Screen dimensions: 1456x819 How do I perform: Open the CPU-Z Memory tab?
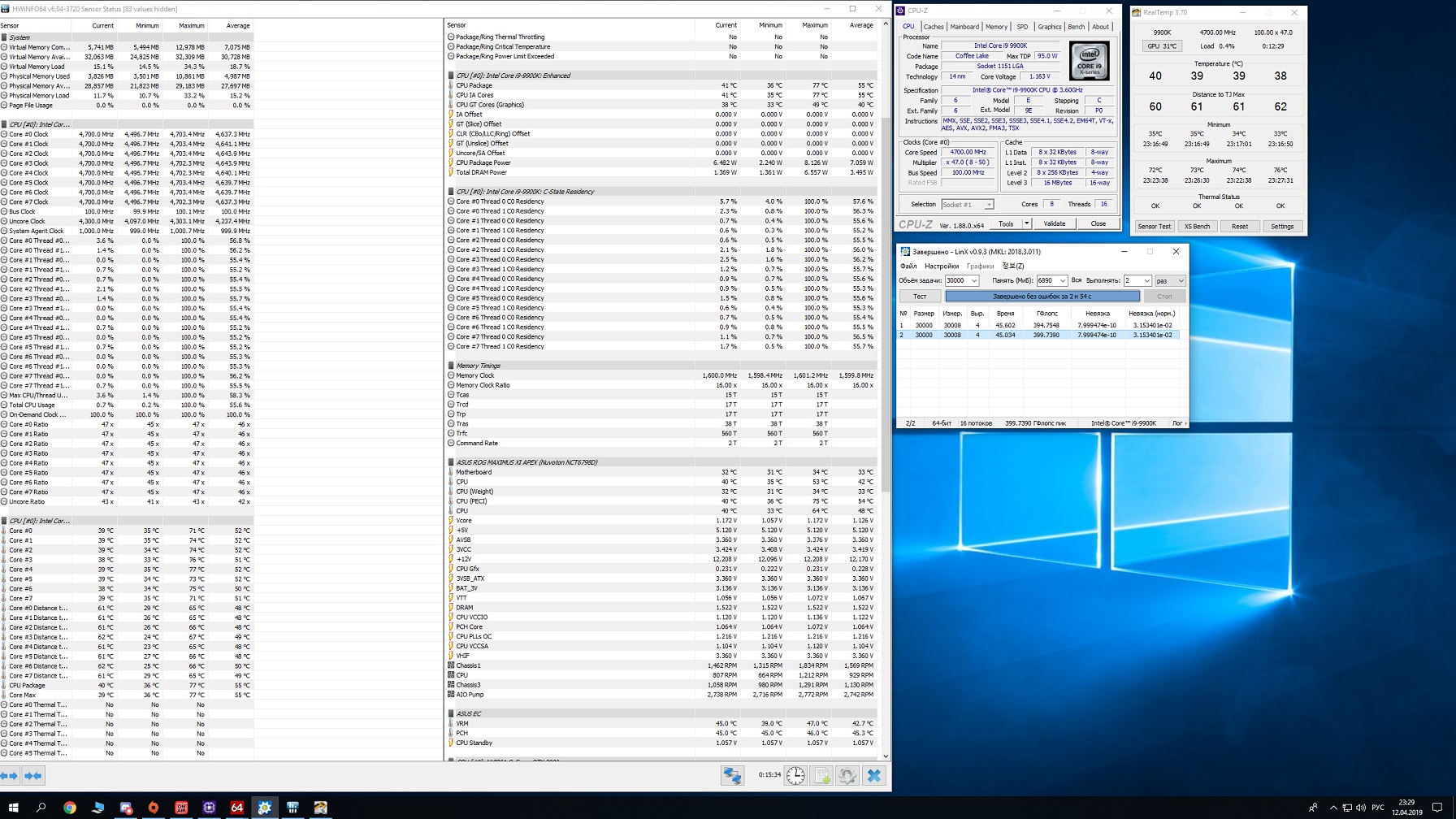pos(996,27)
